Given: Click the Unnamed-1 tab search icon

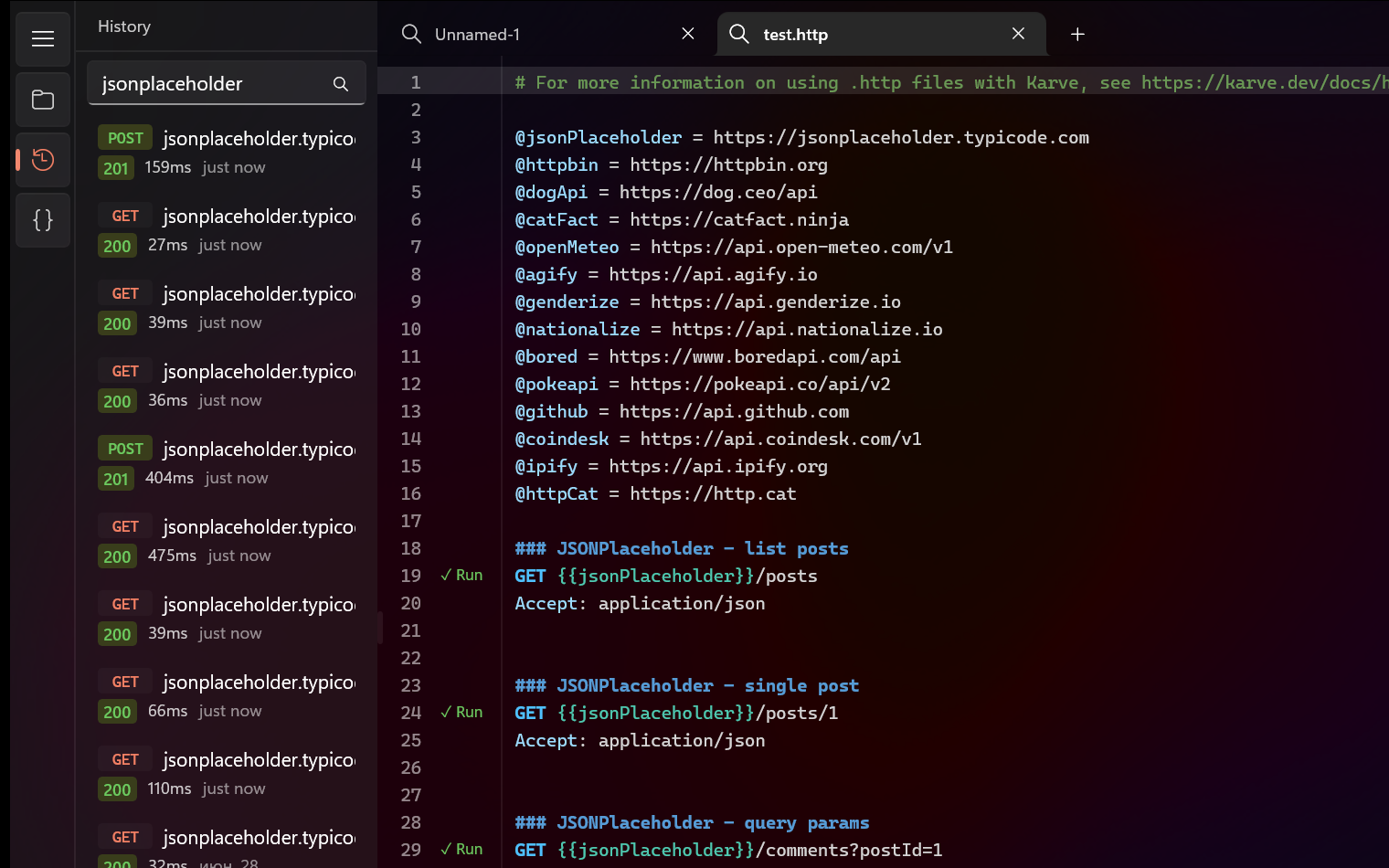Looking at the screenshot, I should 412,35.
